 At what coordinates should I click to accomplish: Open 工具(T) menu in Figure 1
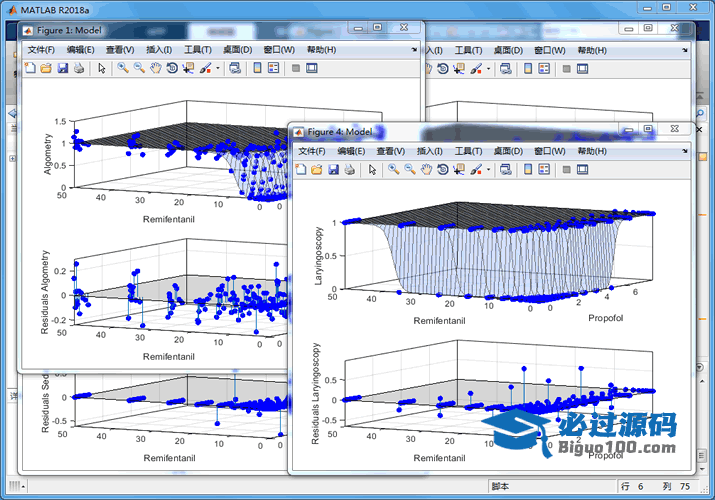(x=198, y=50)
